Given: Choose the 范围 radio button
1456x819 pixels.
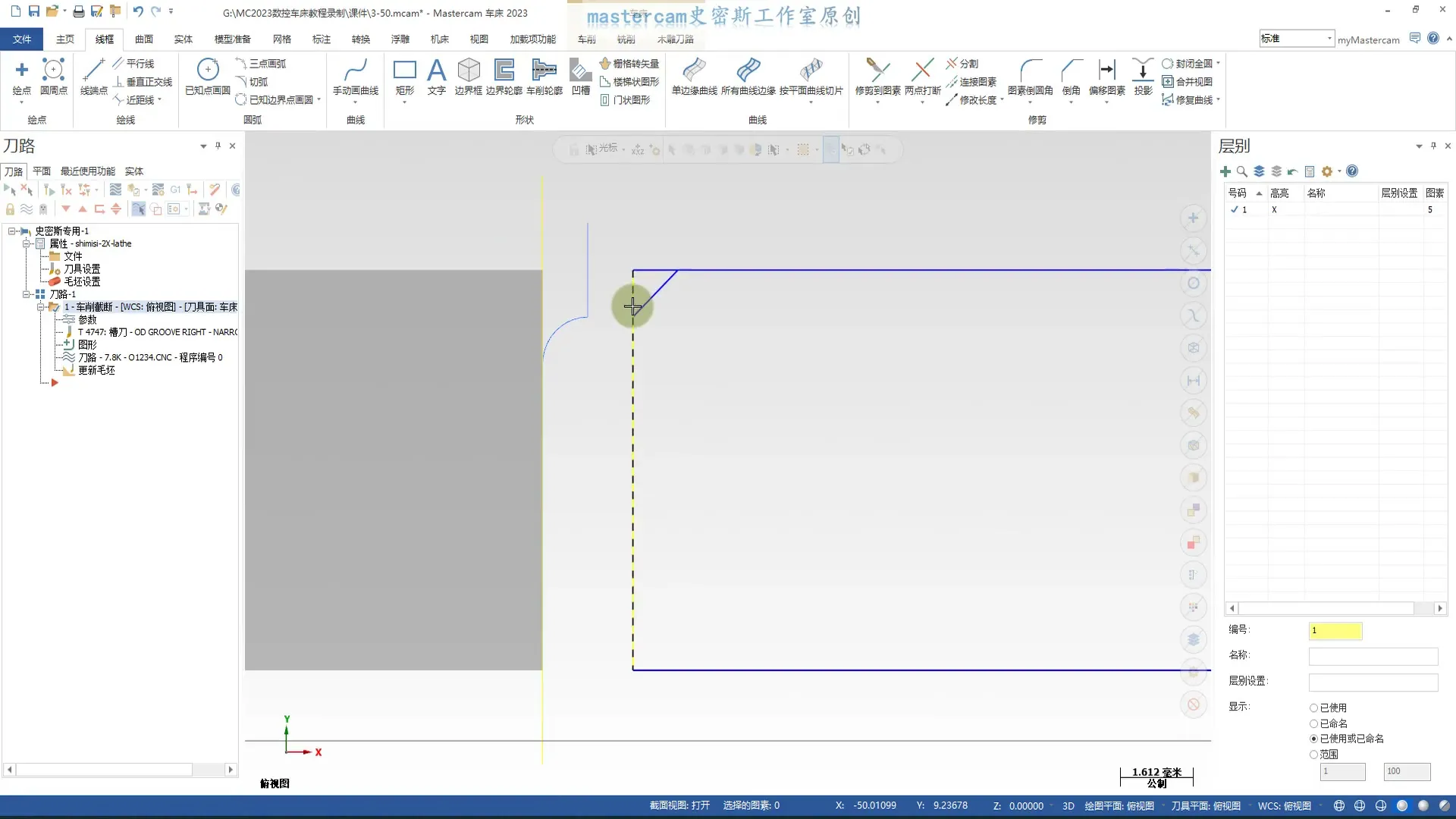Looking at the screenshot, I should point(1314,755).
